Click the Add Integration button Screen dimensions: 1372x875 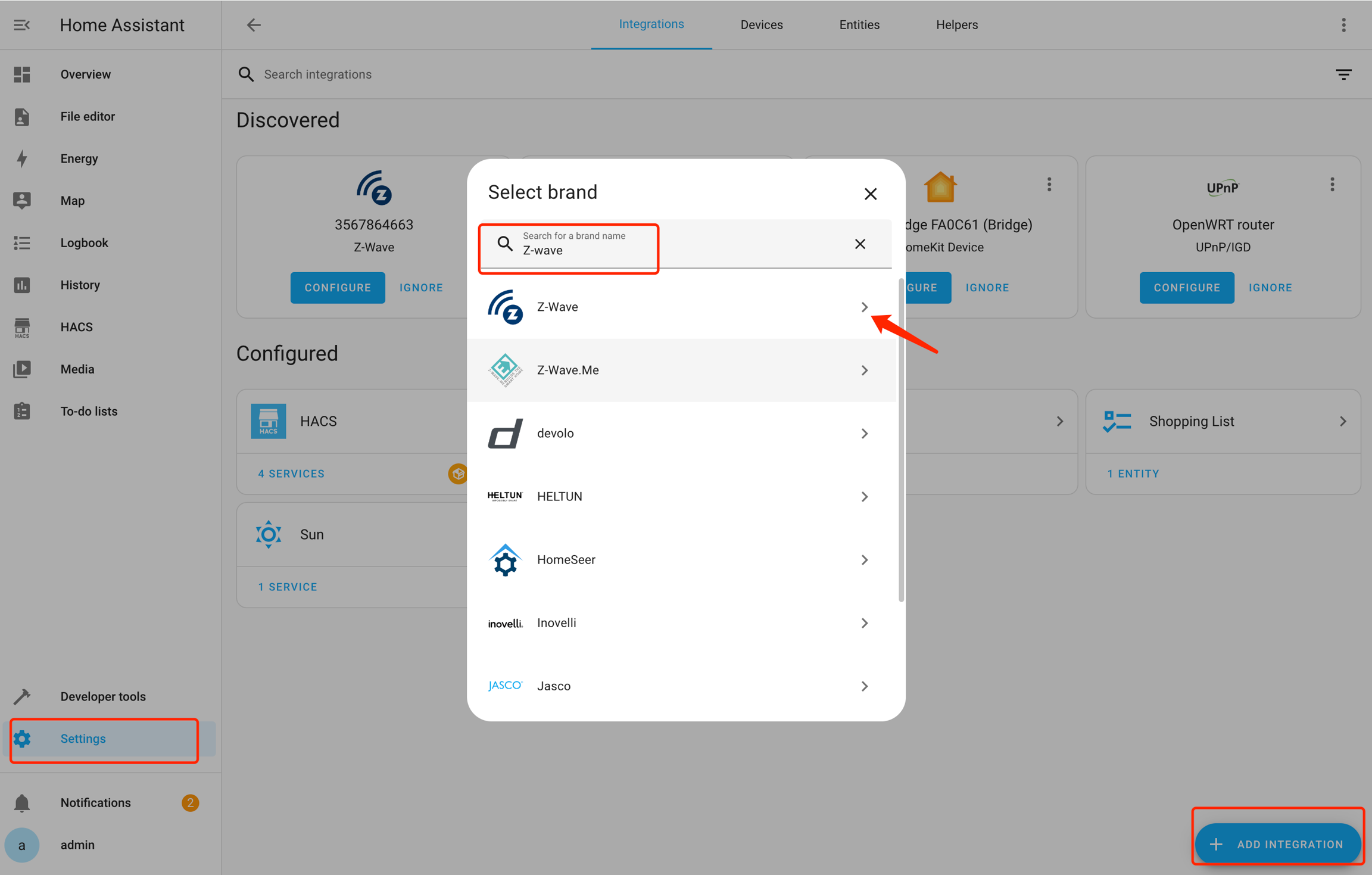(x=1278, y=844)
